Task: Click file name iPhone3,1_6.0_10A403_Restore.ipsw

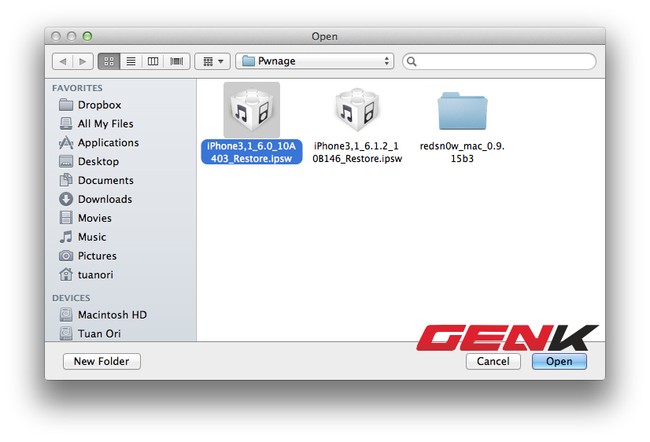Action: (x=252, y=152)
